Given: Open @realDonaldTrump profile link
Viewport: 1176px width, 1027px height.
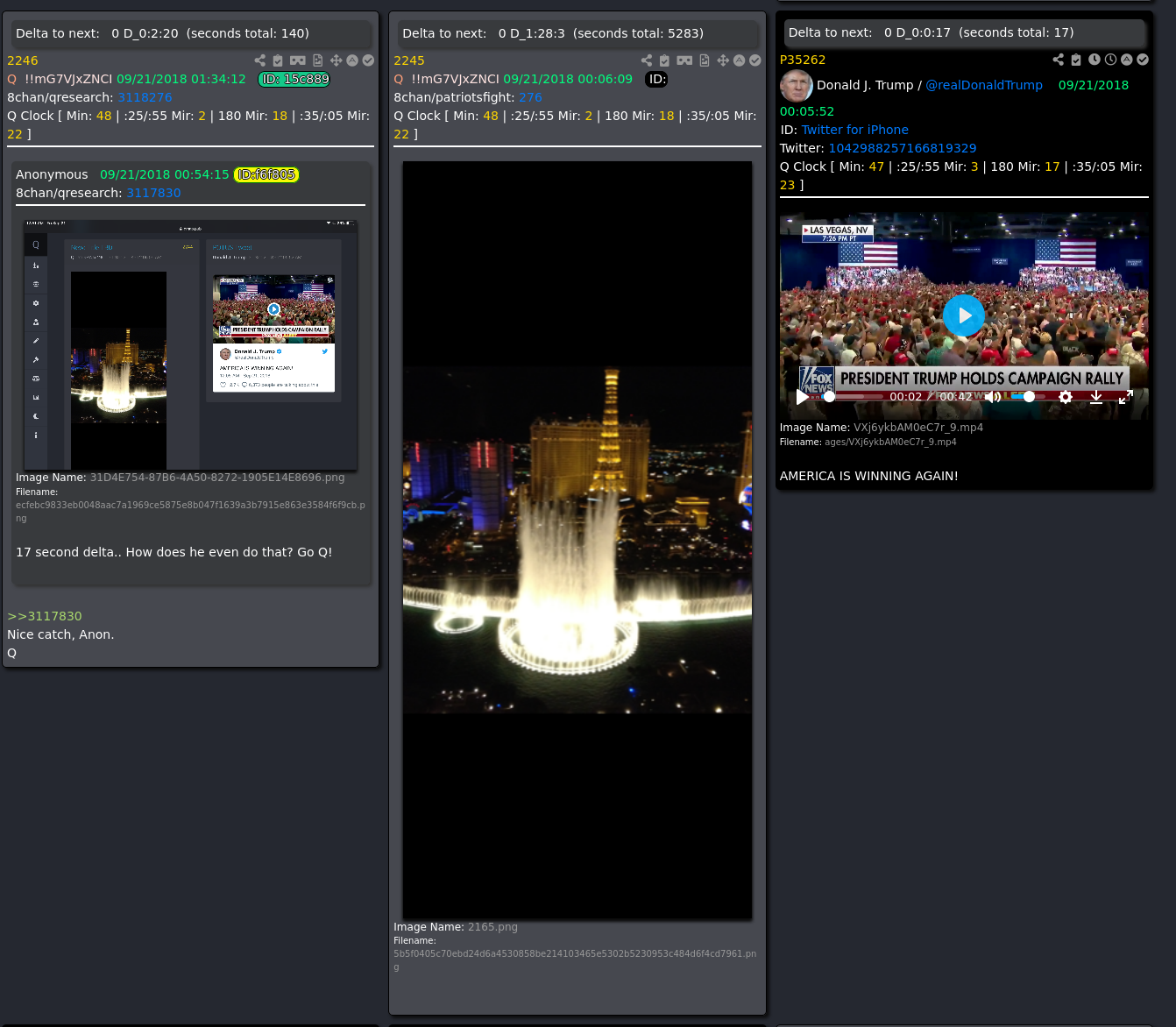Looking at the screenshot, I should point(984,85).
